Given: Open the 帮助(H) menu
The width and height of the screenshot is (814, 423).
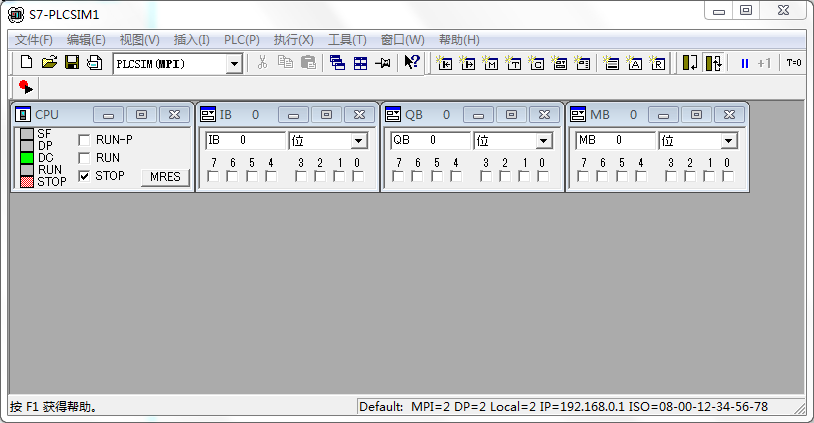Looking at the screenshot, I should [459, 40].
